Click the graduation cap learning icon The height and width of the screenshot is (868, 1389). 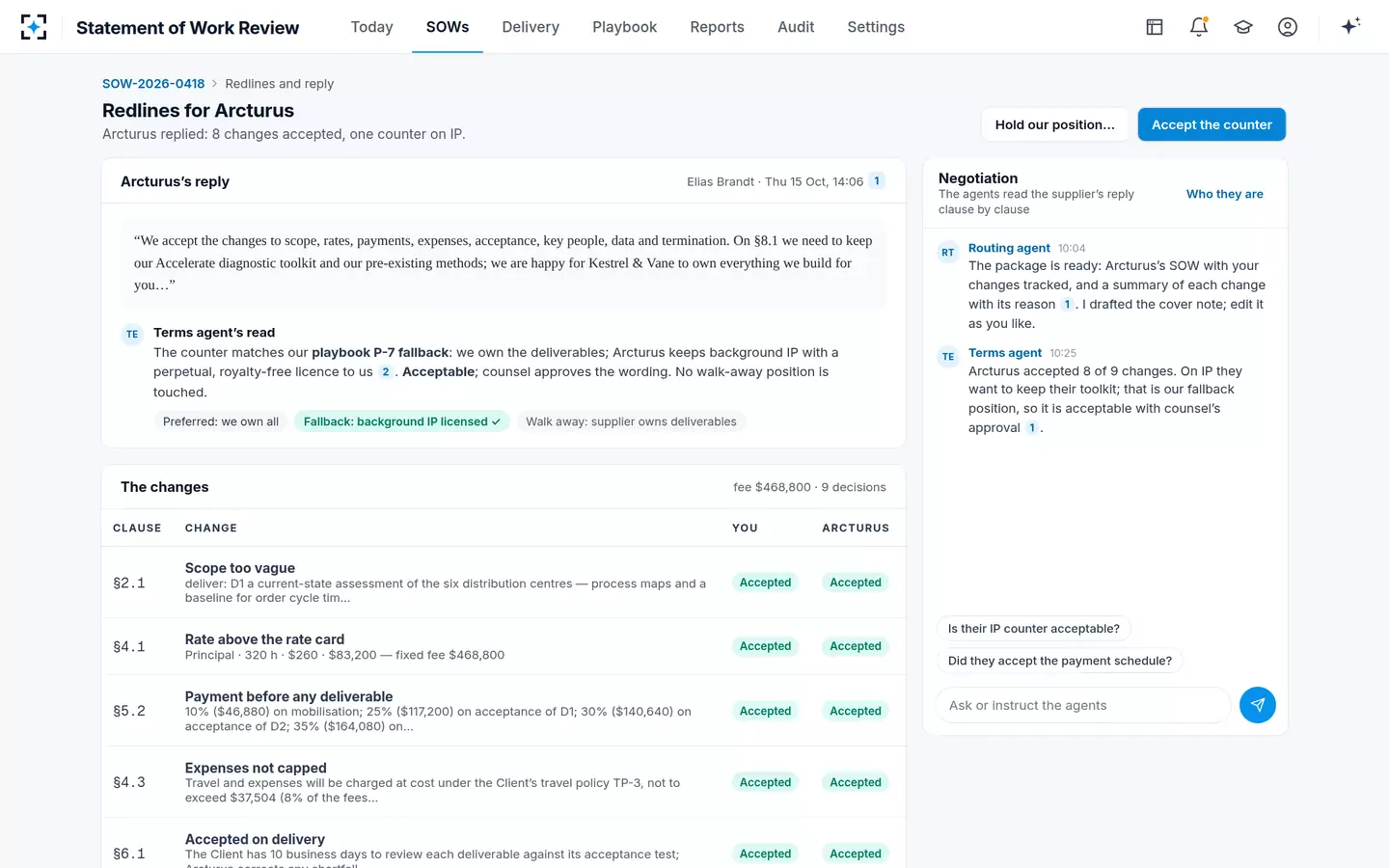pyautogui.click(x=1243, y=27)
